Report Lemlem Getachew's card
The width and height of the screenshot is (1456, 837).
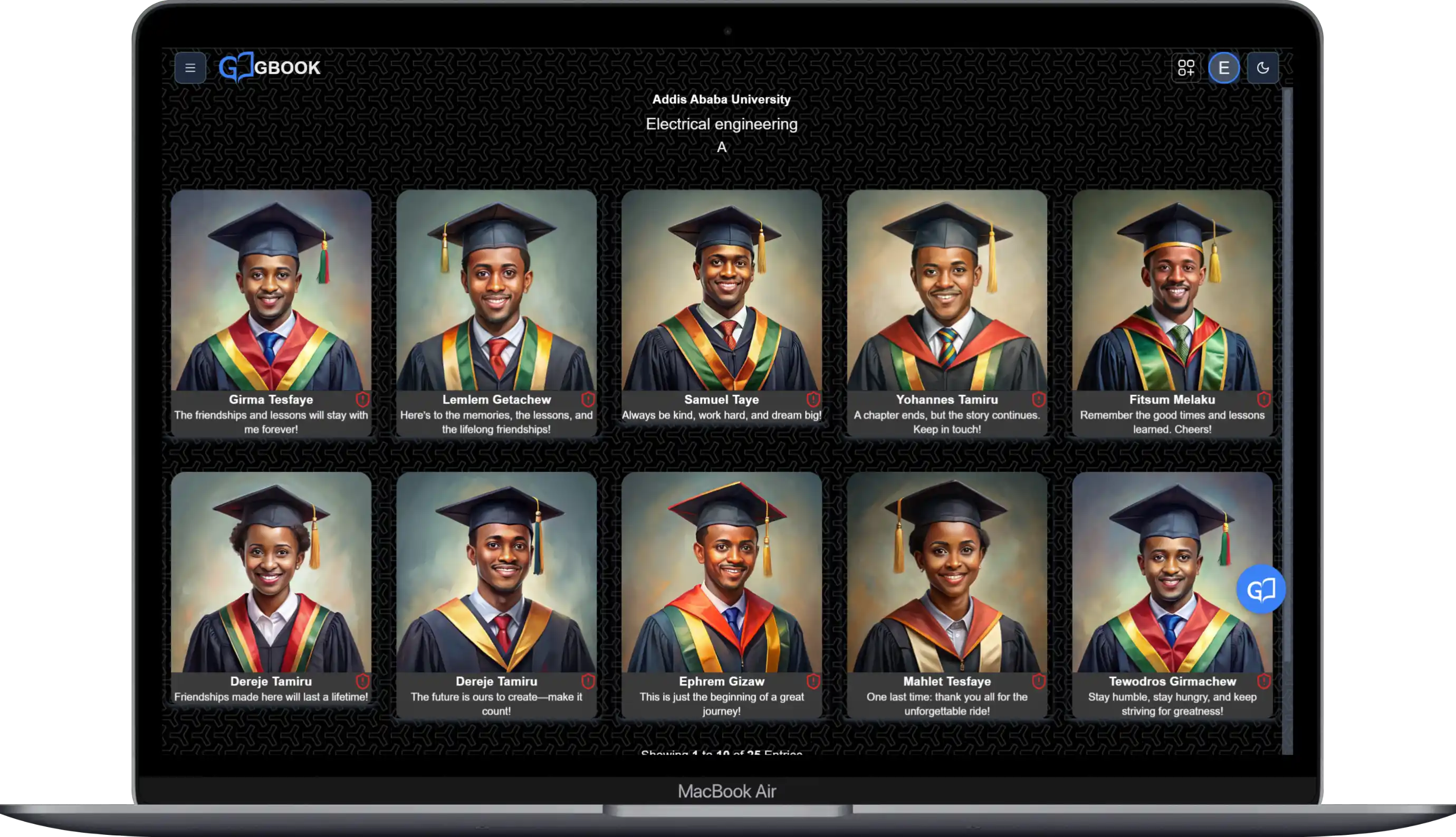(588, 399)
